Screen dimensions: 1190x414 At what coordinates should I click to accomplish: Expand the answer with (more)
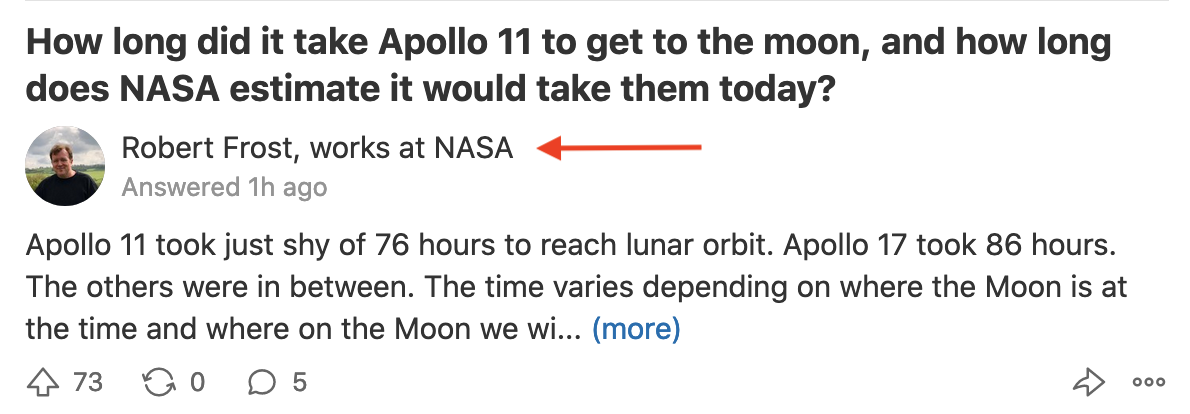(636, 328)
